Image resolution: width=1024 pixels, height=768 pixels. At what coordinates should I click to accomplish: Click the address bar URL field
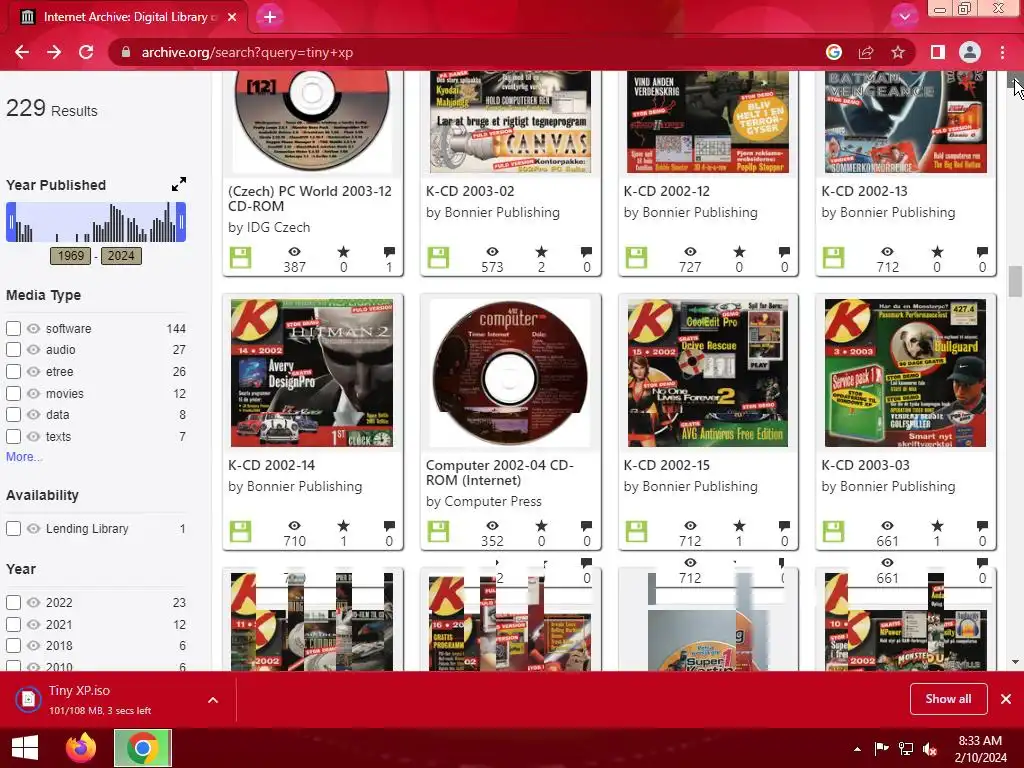[x=457, y=52]
